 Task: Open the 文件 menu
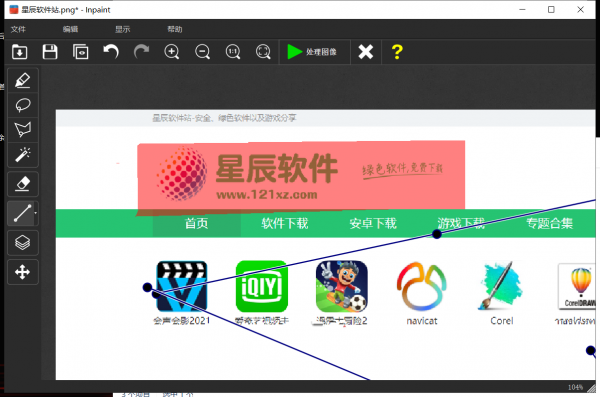[18, 29]
